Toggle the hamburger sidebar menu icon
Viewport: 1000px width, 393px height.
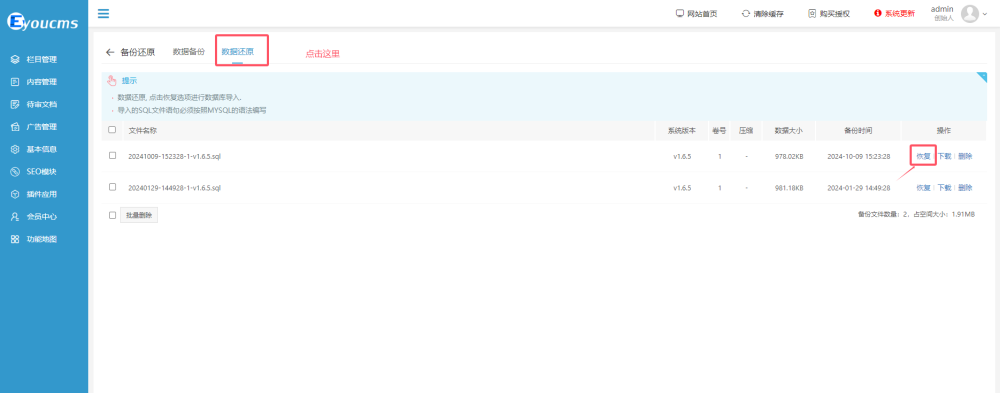click(x=103, y=13)
